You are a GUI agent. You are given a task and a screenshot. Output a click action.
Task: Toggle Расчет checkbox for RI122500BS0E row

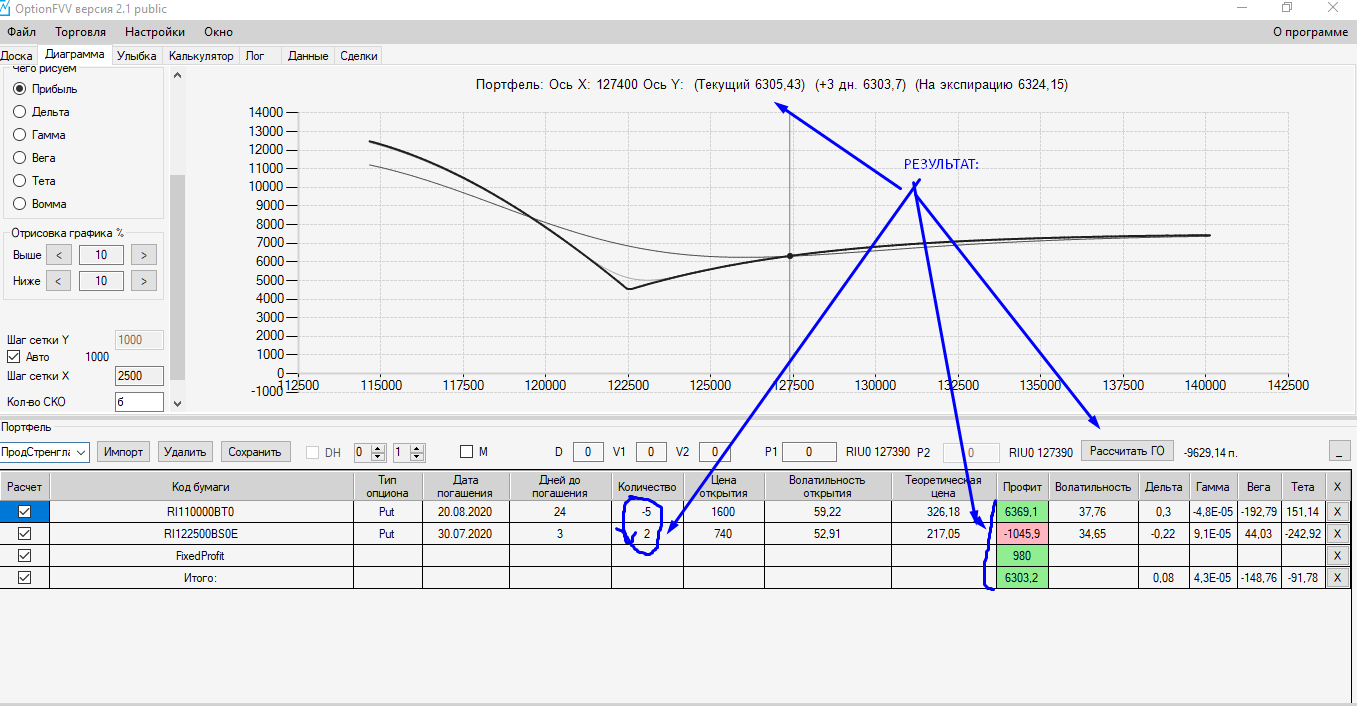click(25, 534)
